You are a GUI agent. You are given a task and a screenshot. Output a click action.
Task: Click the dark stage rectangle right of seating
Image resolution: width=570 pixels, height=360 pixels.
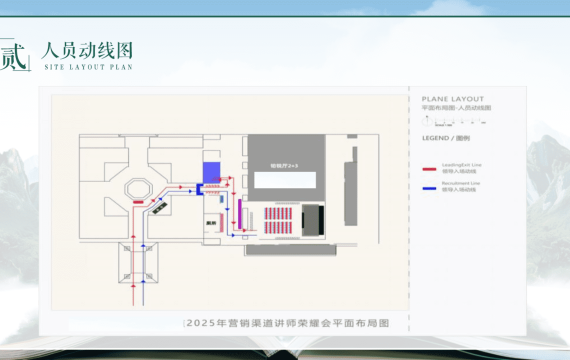313,220
